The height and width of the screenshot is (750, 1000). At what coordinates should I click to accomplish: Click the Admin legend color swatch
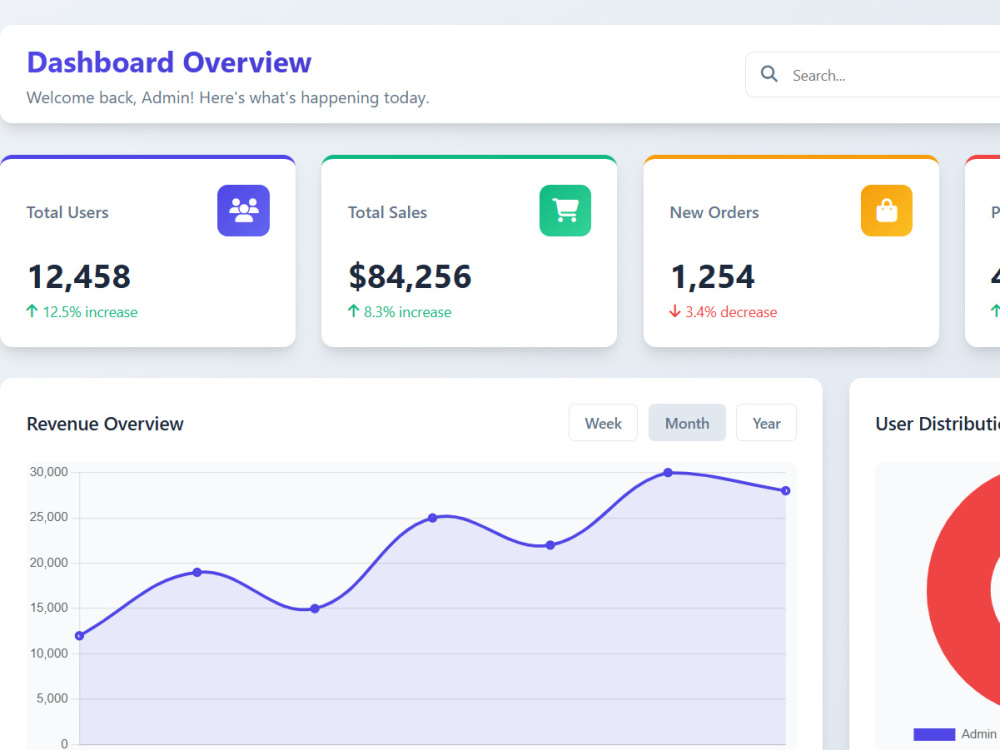(x=934, y=734)
